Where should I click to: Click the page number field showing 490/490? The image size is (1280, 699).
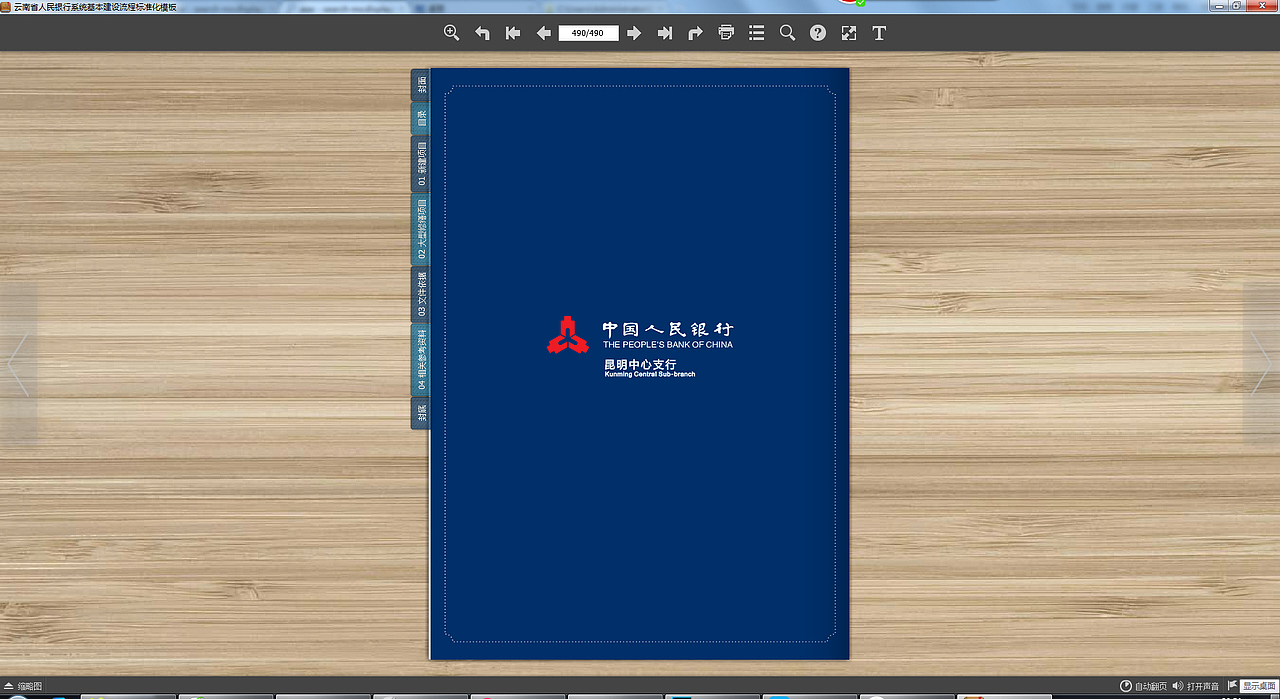588,33
